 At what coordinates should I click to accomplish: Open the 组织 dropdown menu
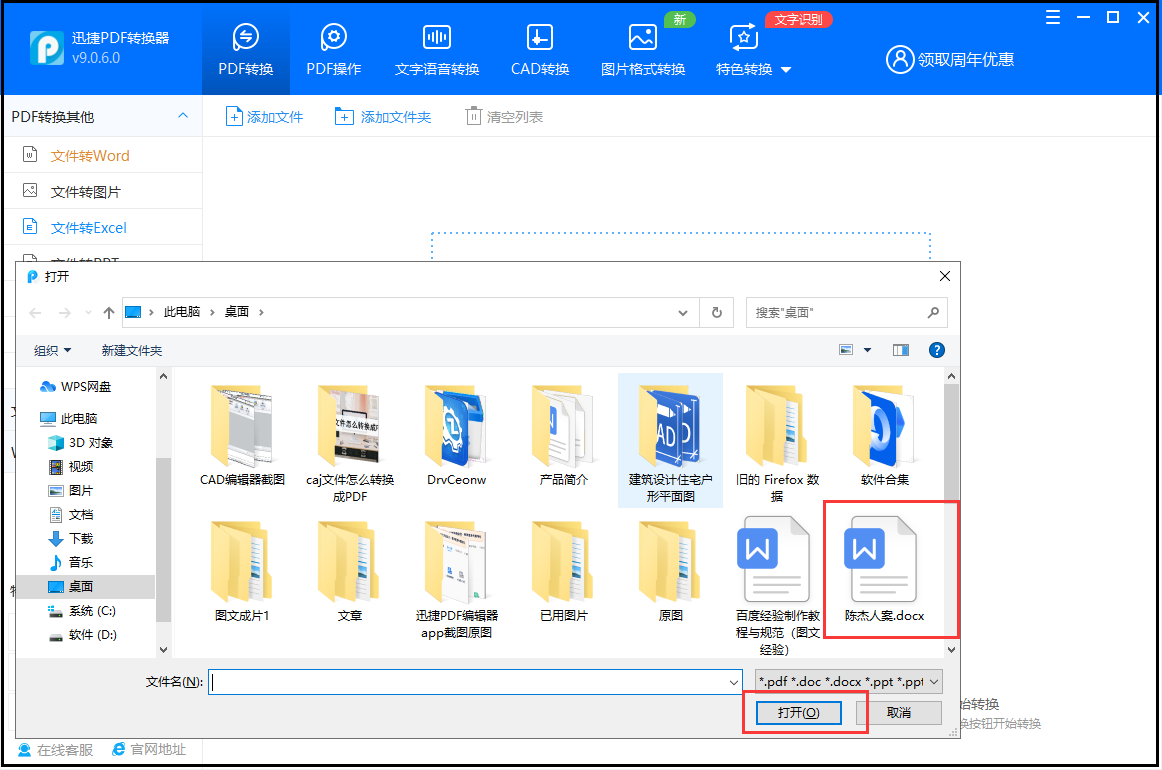click(x=52, y=351)
